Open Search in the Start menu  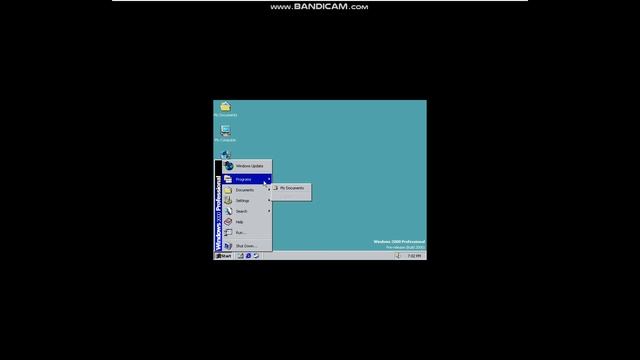coord(247,211)
